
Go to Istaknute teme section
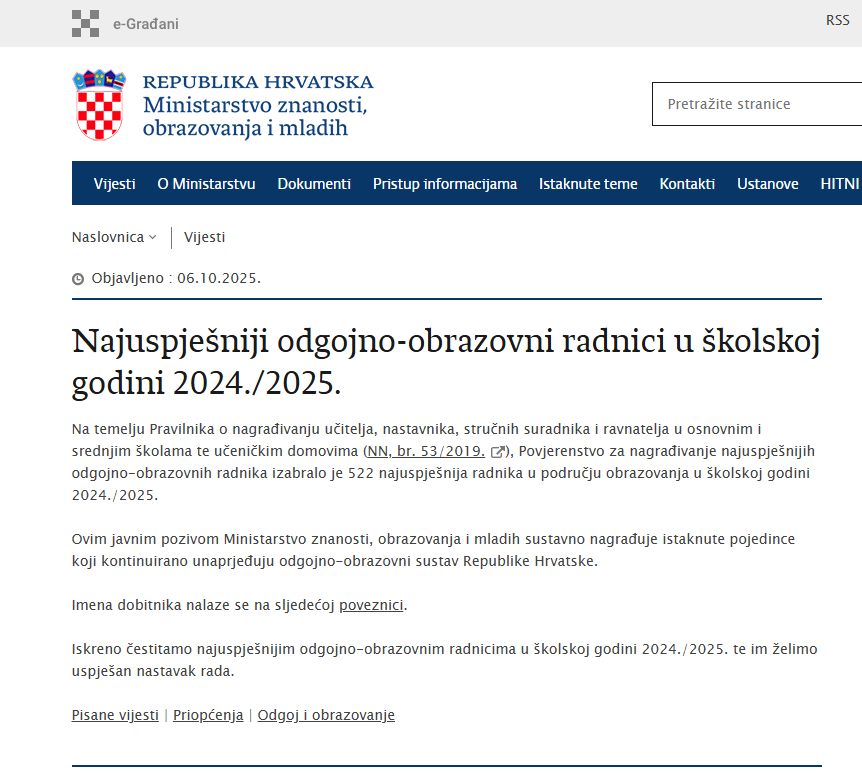pyautogui.click(x=588, y=184)
